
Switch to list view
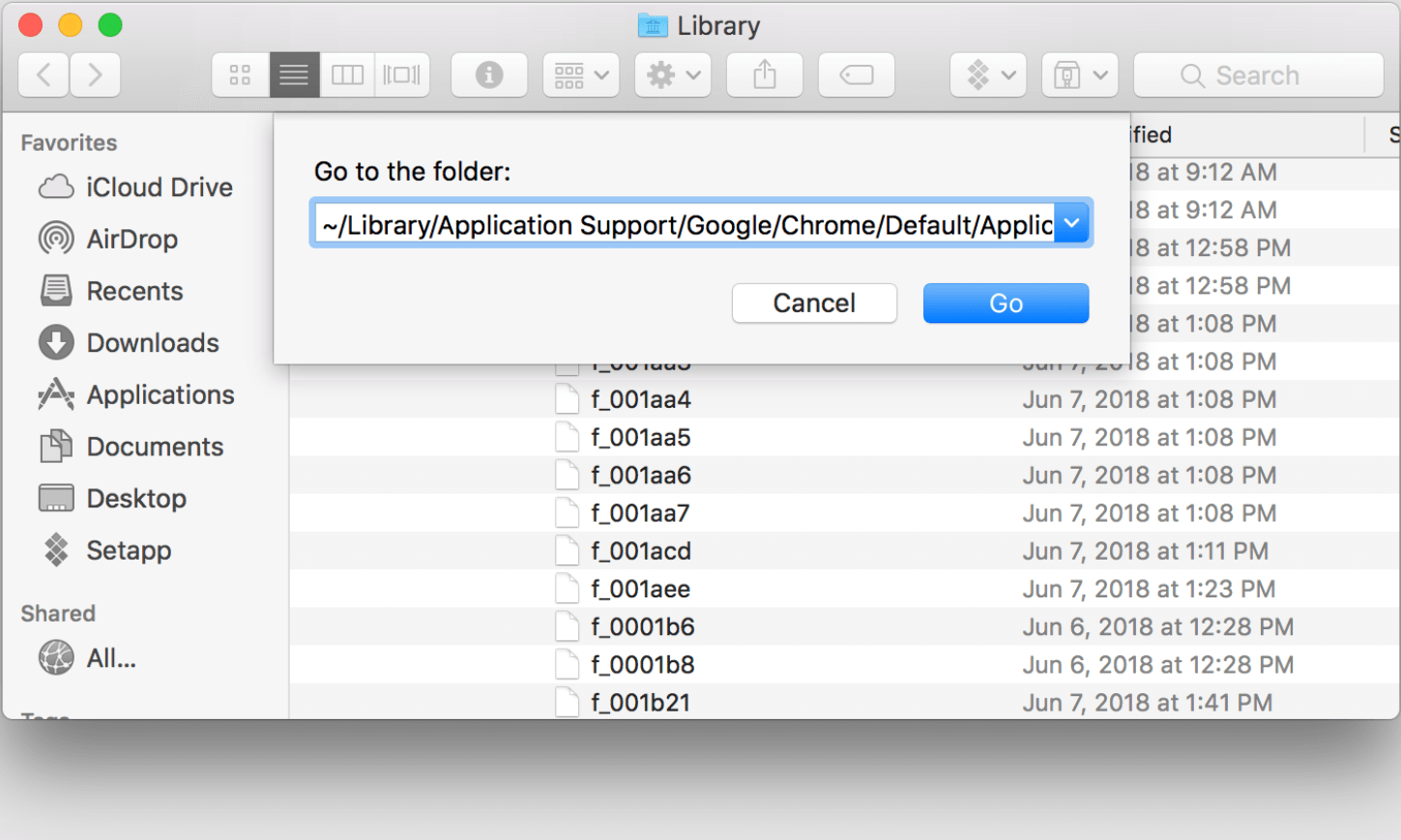point(294,75)
